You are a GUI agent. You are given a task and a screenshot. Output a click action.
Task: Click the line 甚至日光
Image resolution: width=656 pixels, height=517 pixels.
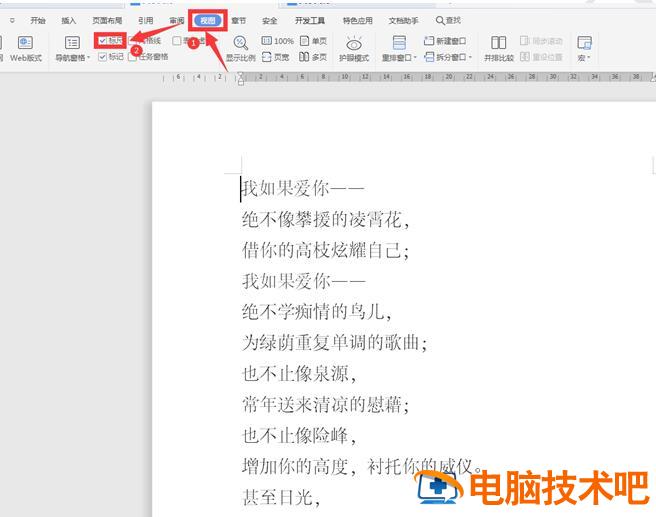(x=282, y=497)
